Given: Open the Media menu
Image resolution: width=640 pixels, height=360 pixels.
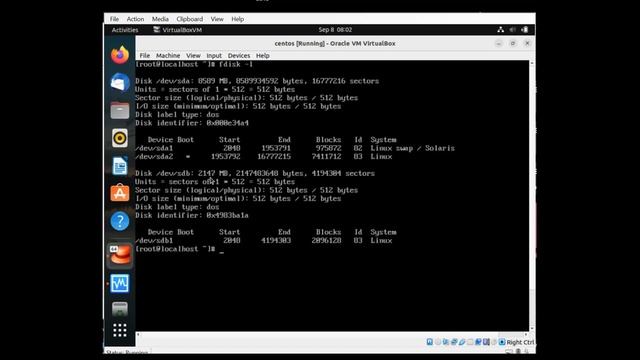Looking at the screenshot, I should (160, 19).
